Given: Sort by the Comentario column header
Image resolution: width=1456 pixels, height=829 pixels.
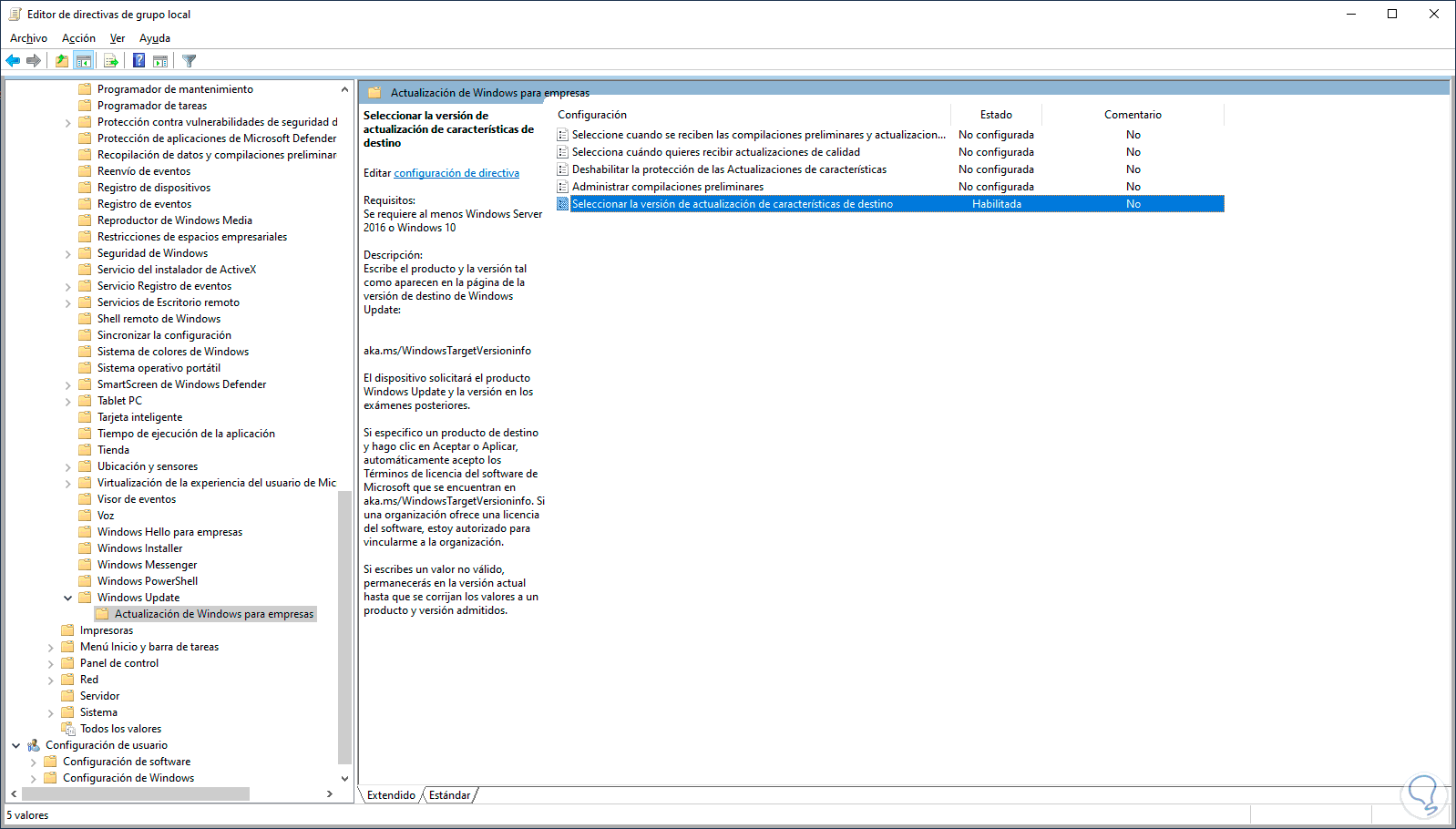Looking at the screenshot, I should coord(1133,115).
